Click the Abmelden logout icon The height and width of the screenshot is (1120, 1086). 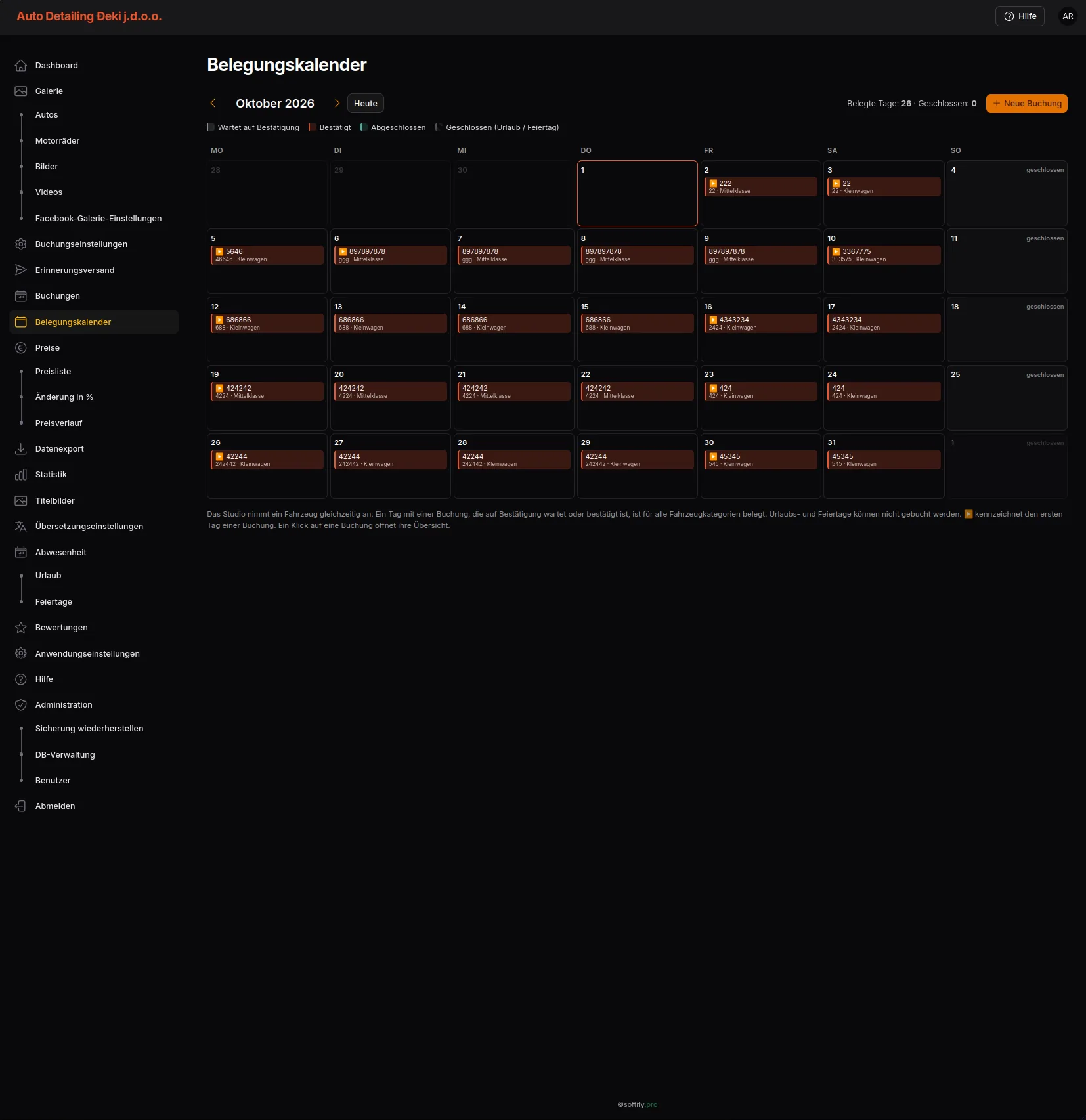(x=21, y=806)
